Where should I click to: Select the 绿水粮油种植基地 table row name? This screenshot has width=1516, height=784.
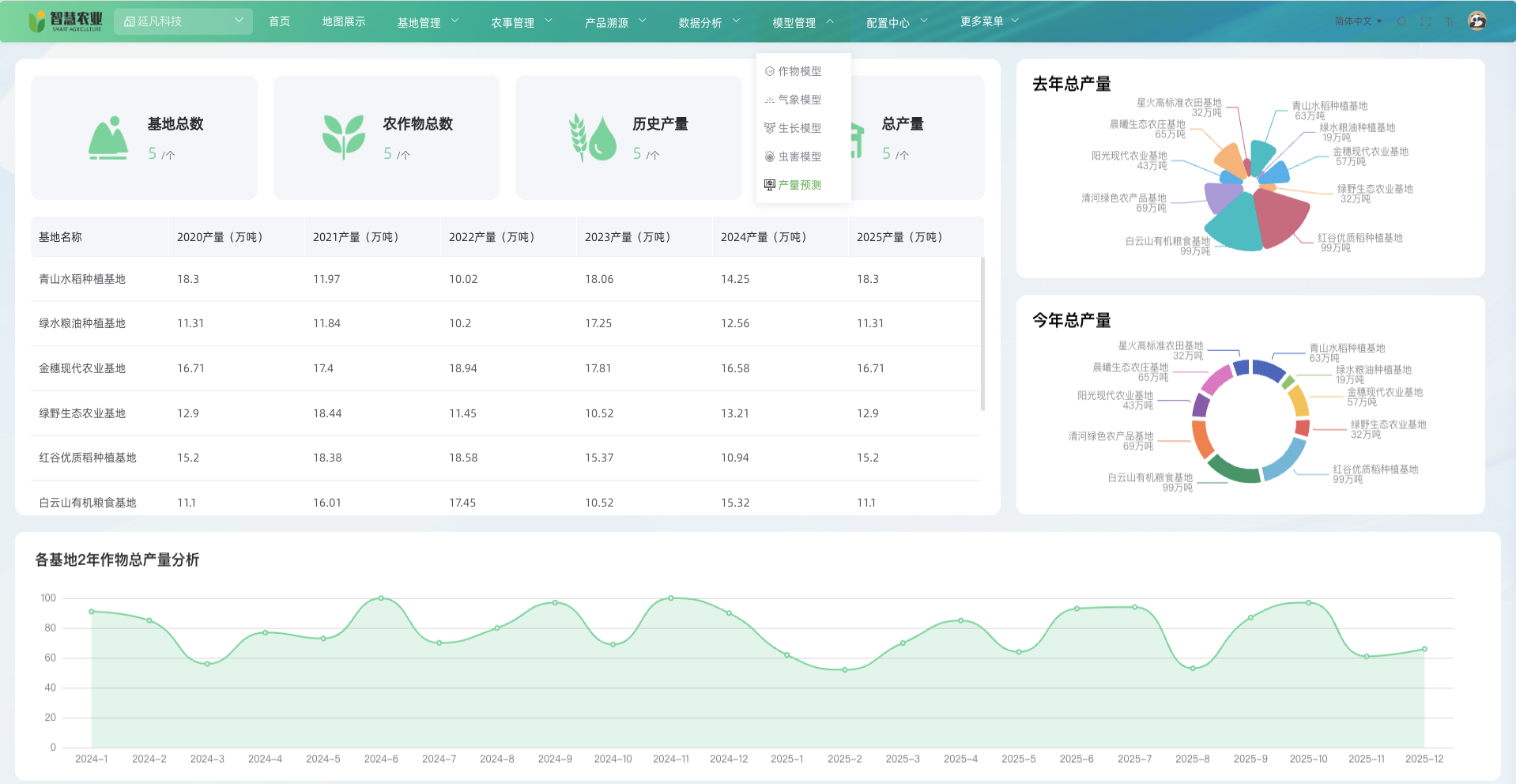point(82,323)
